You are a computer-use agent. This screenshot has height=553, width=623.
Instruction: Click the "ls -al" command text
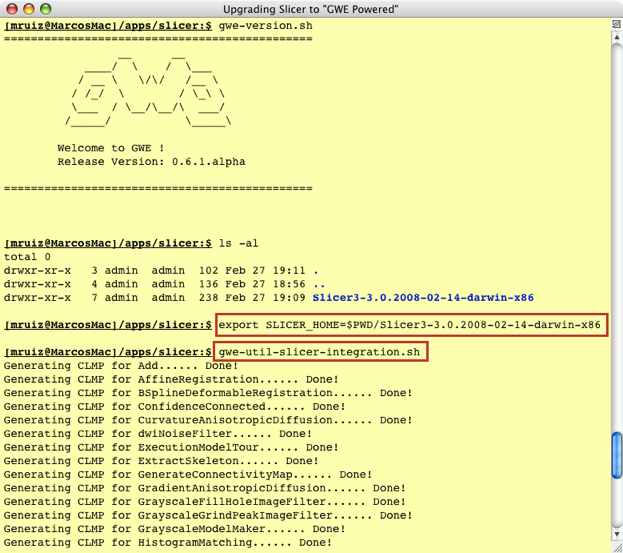(239, 243)
